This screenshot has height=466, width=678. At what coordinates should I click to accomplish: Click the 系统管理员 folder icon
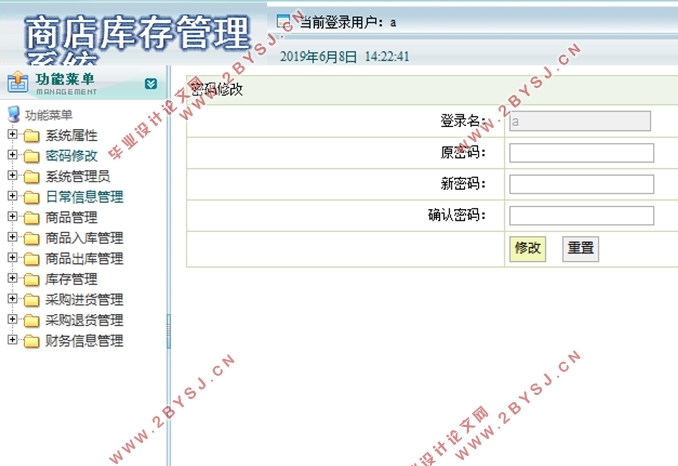pyautogui.click(x=31, y=177)
